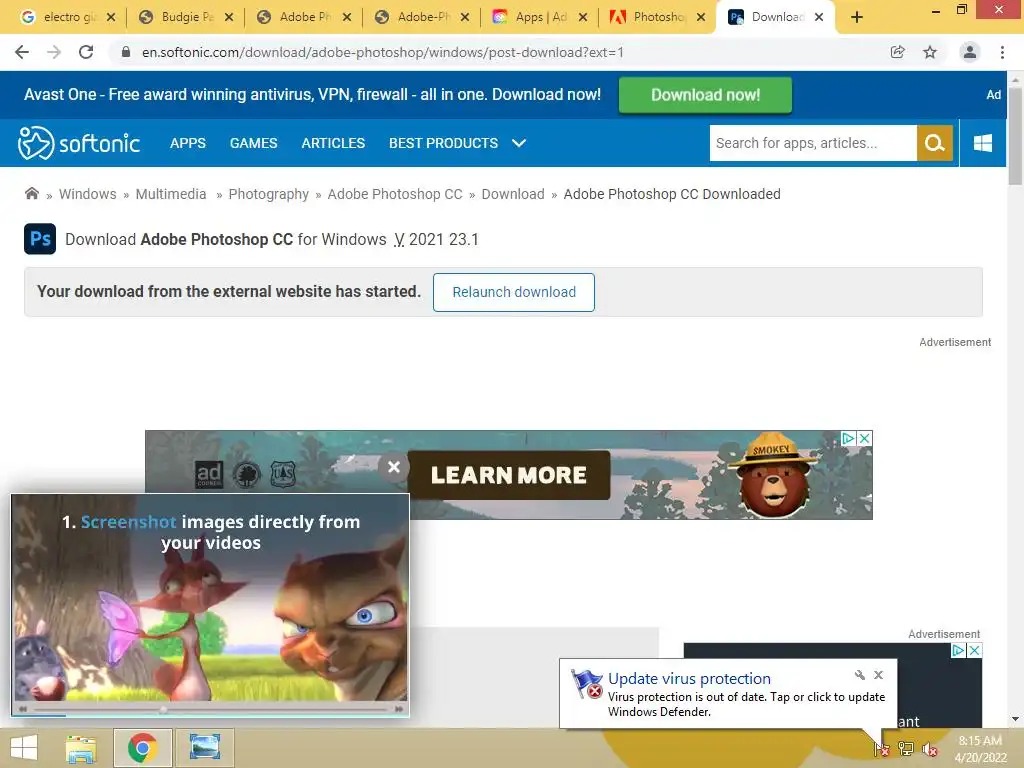Open the AdChoices icon on Smokey banner
The width and height of the screenshot is (1024, 768).
click(x=848, y=438)
